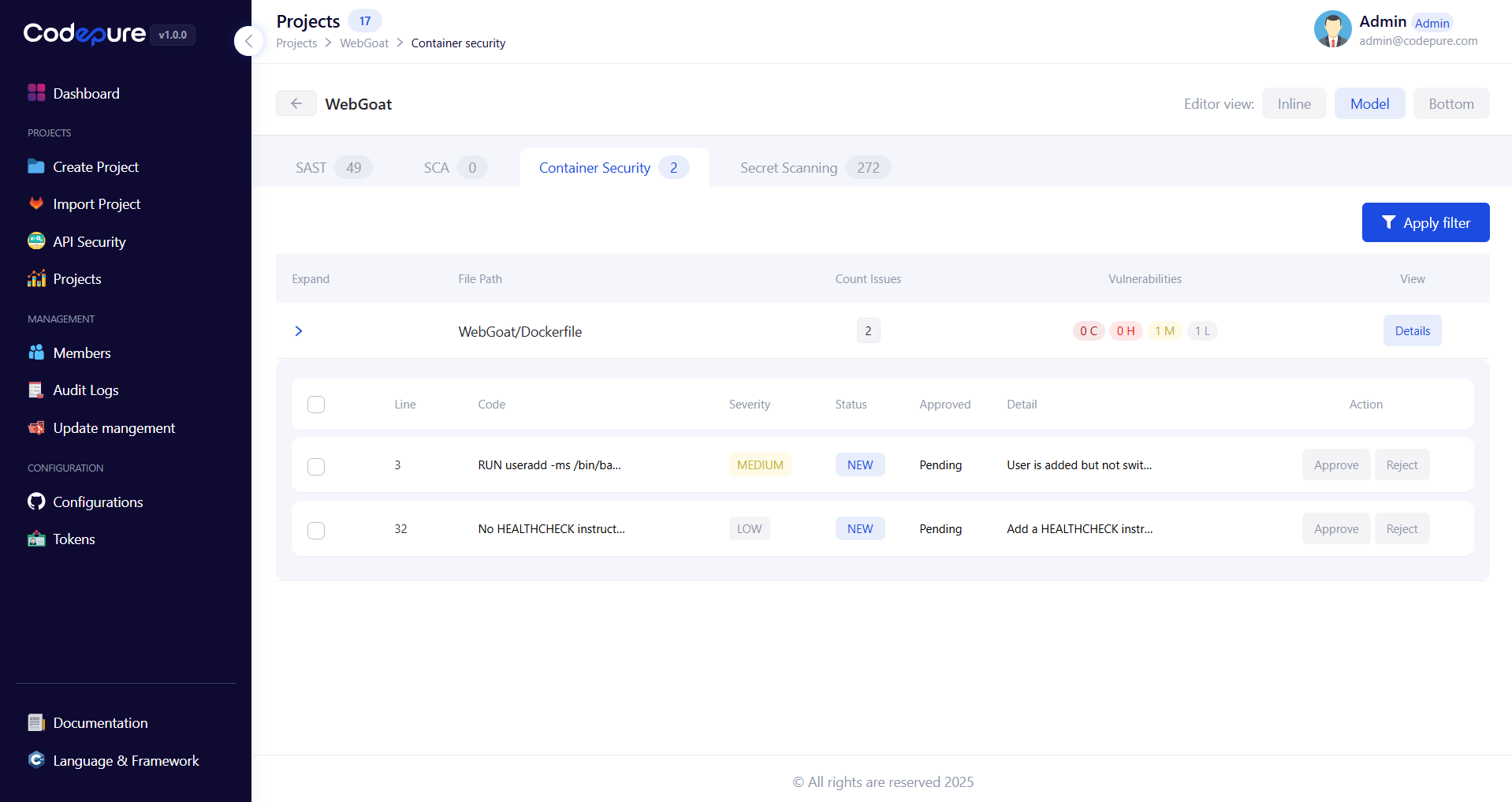Open Details for WebGoat/Dockerfile
This screenshot has height=802, width=1512.
(1412, 330)
